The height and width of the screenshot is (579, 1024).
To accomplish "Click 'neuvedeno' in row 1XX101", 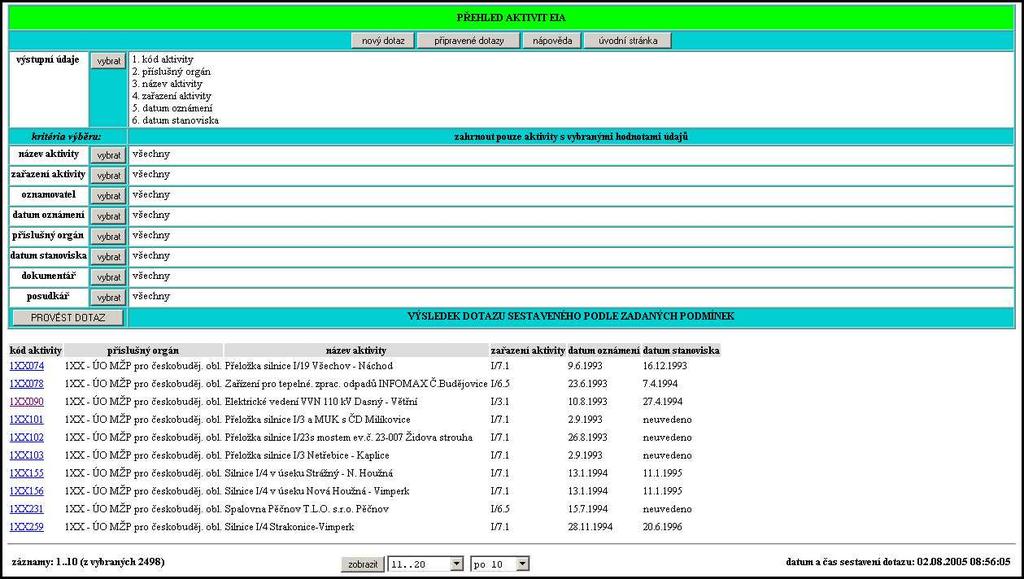I will (x=667, y=420).
